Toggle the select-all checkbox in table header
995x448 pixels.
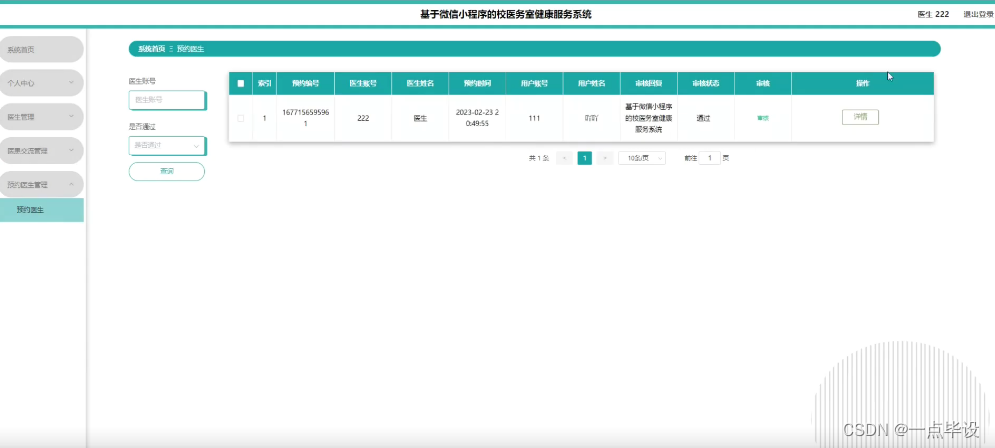(241, 83)
